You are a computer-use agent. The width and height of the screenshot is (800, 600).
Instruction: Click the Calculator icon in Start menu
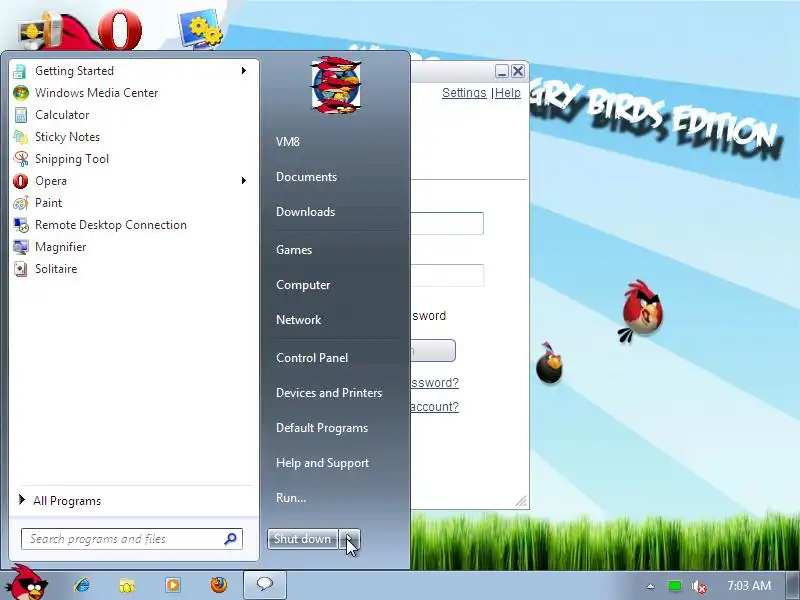click(20, 115)
